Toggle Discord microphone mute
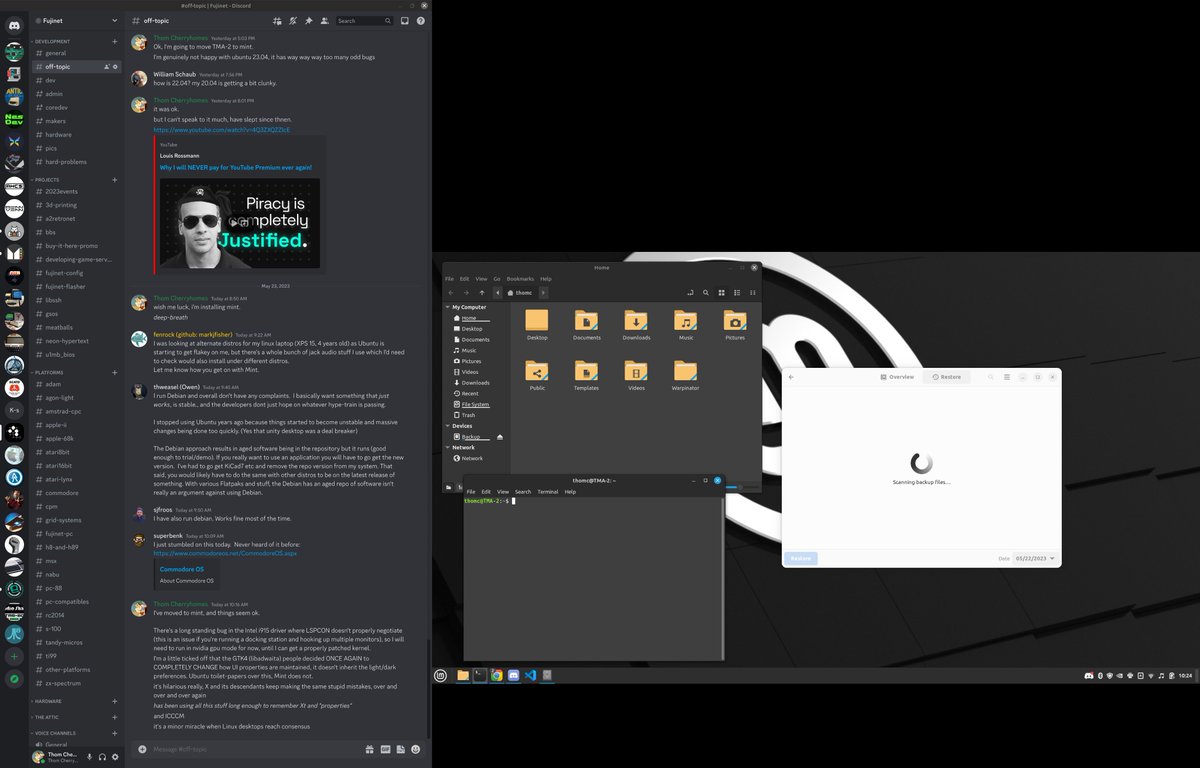The width and height of the screenshot is (1200, 768). pos(89,757)
